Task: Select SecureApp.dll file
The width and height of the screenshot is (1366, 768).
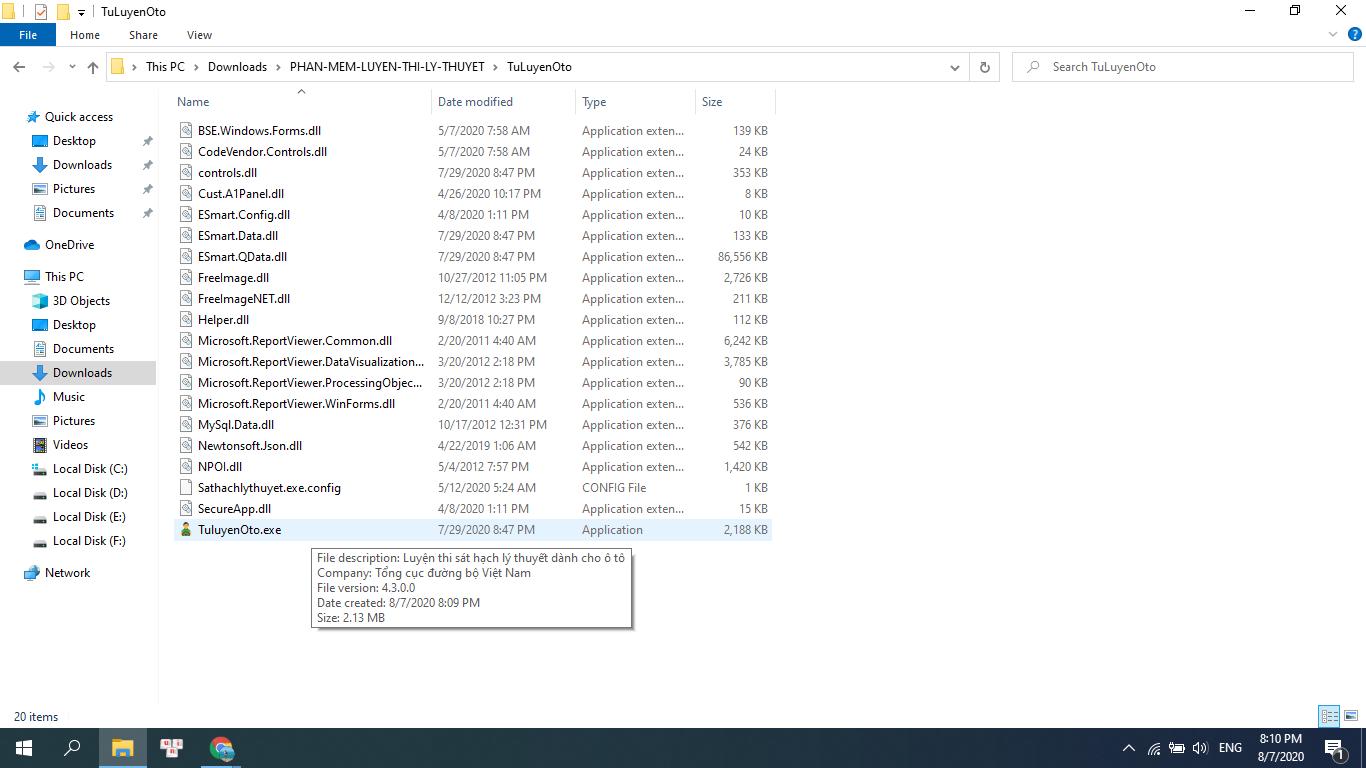Action: [x=234, y=509]
